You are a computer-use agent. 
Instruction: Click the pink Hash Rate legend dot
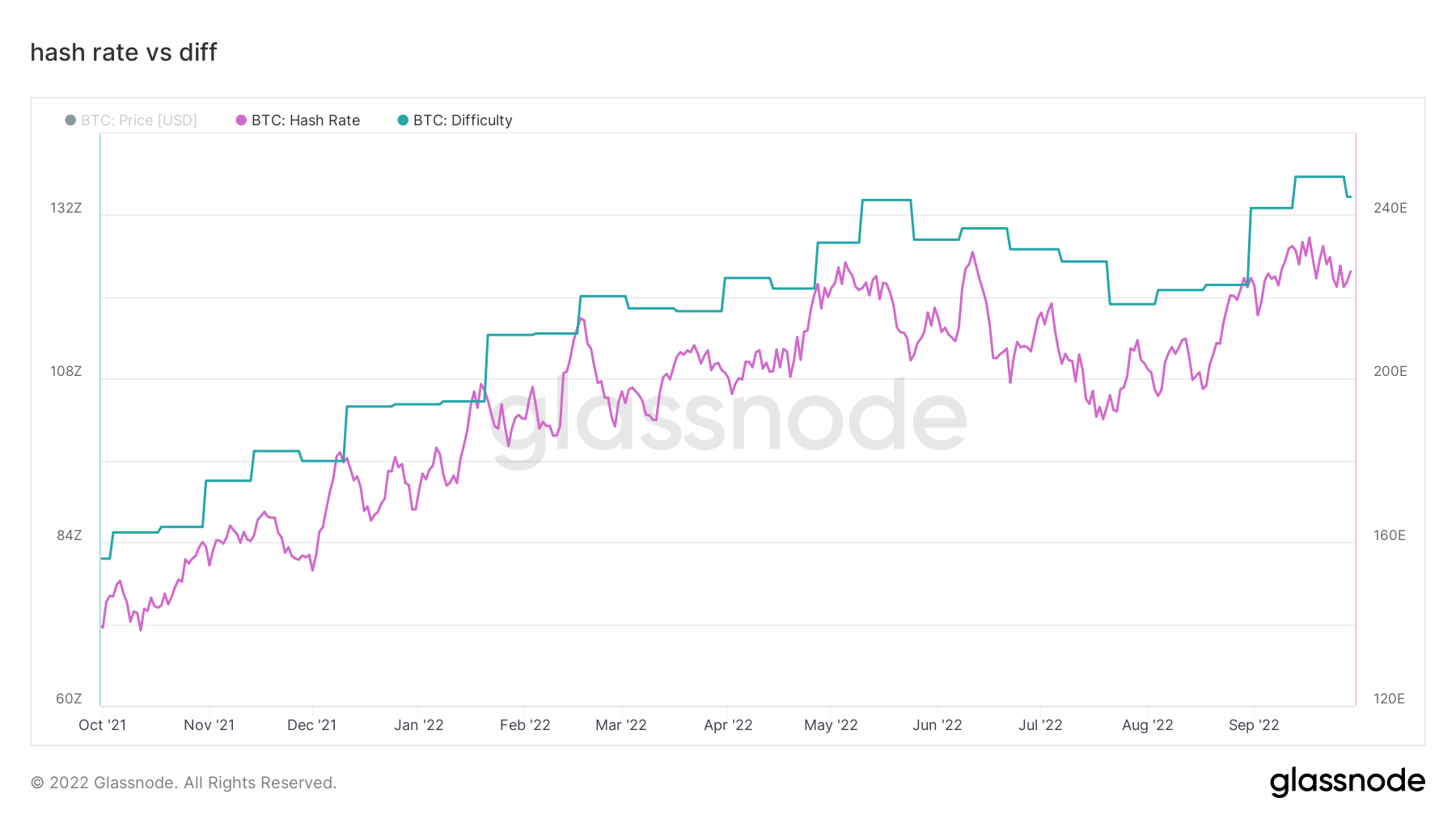241,120
